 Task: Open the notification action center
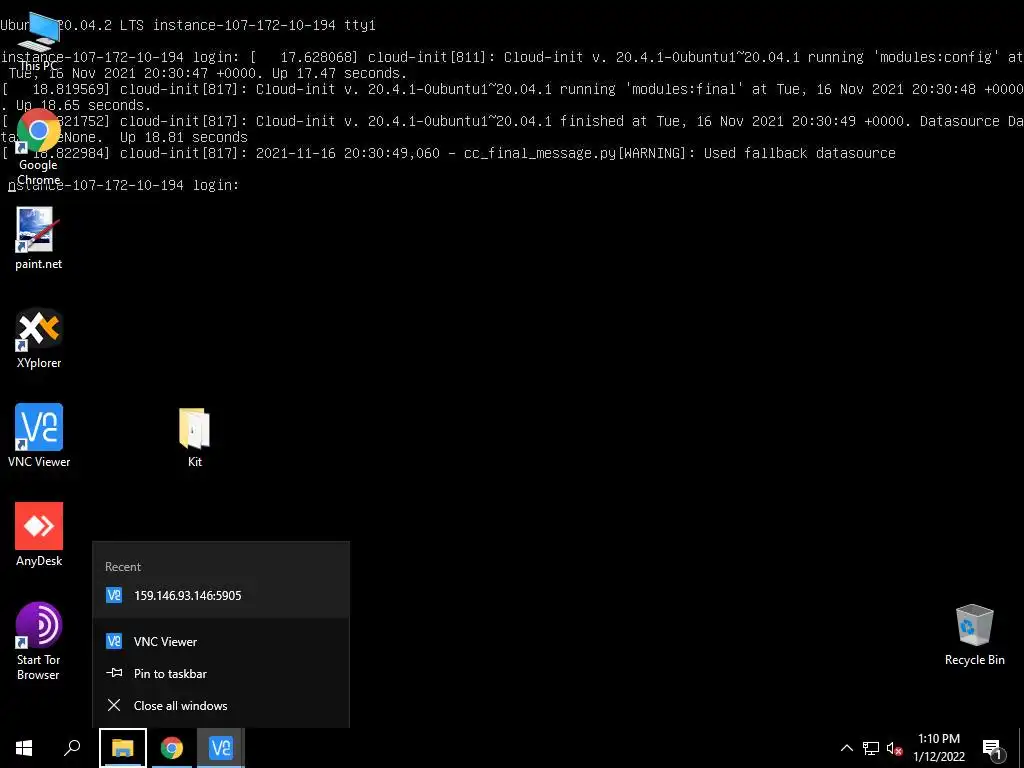click(993, 748)
